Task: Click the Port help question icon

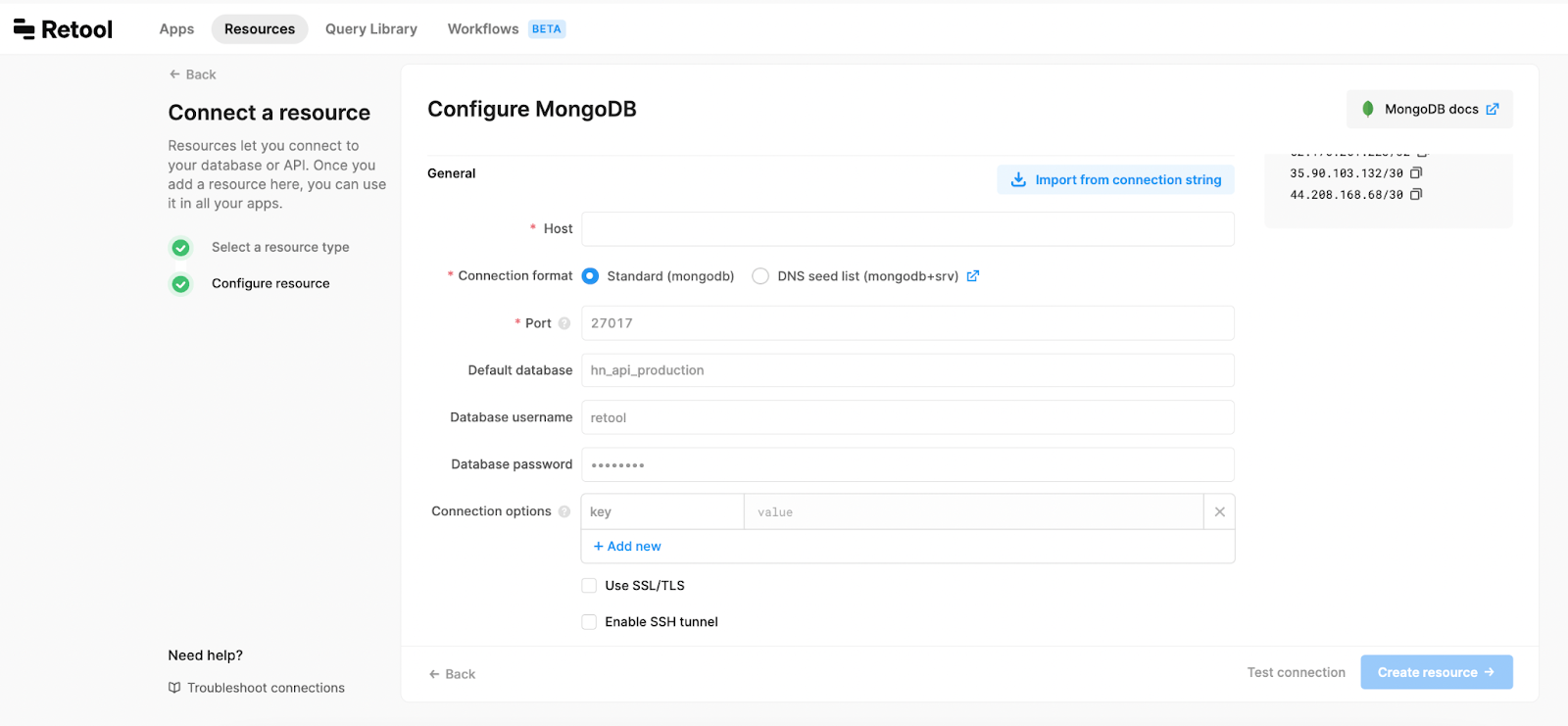Action: 564,323
